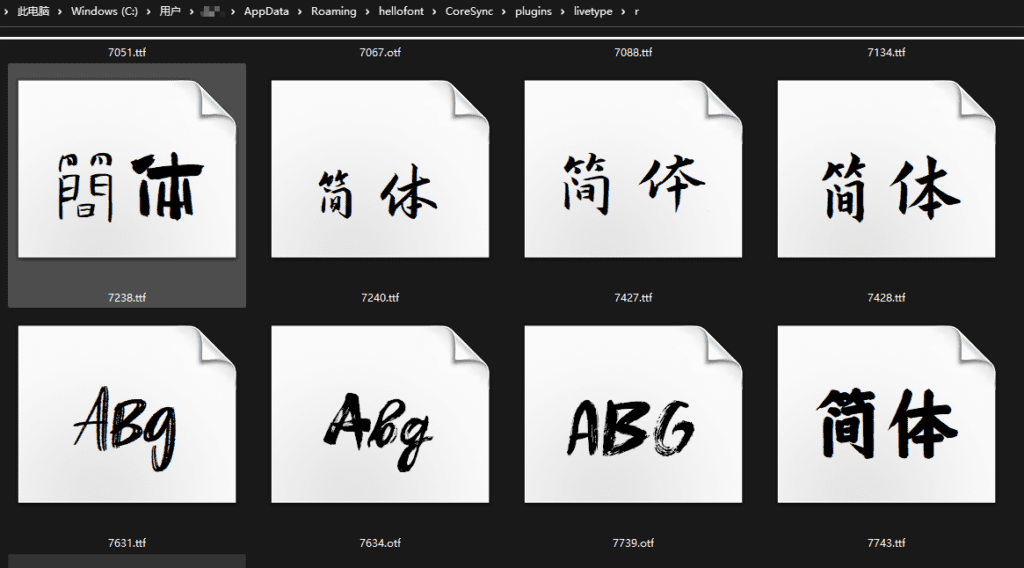Click the 7634.otf Abg font thumbnail
Screen dimensions: 1024x568
pyautogui.click(x=380, y=415)
